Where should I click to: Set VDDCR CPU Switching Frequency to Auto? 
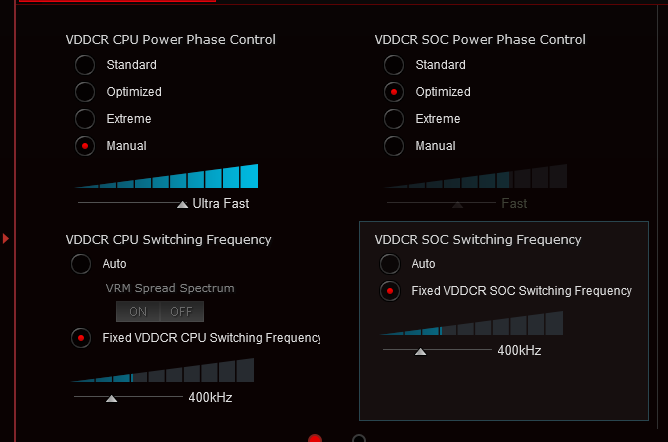point(80,265)
